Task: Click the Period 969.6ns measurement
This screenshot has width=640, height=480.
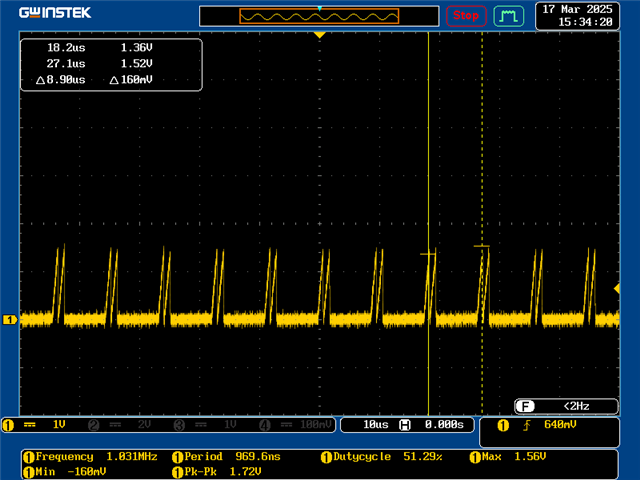Action: [227, 457]
